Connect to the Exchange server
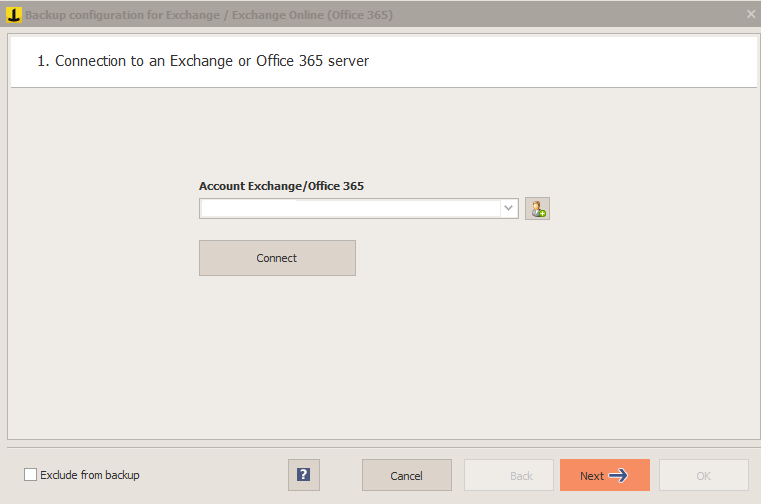 [277, 258]
